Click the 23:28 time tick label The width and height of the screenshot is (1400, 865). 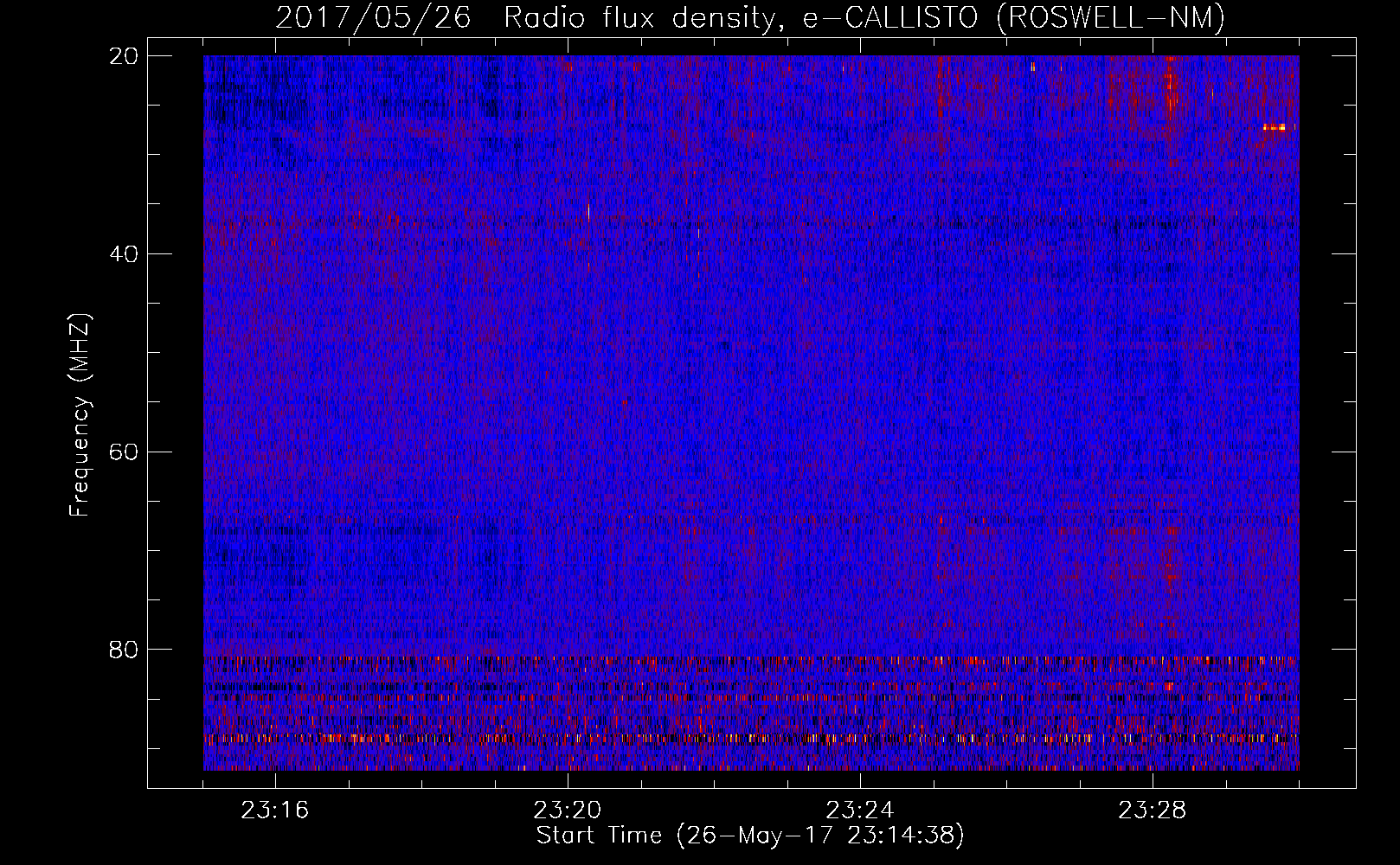(1153, 811)
